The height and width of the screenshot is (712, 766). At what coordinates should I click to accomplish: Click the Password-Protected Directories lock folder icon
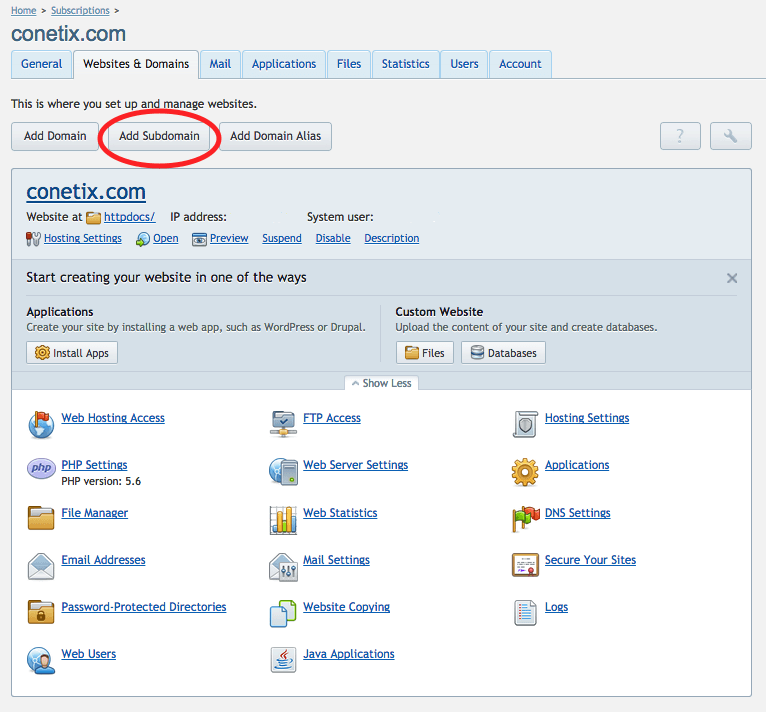[41, 612]
